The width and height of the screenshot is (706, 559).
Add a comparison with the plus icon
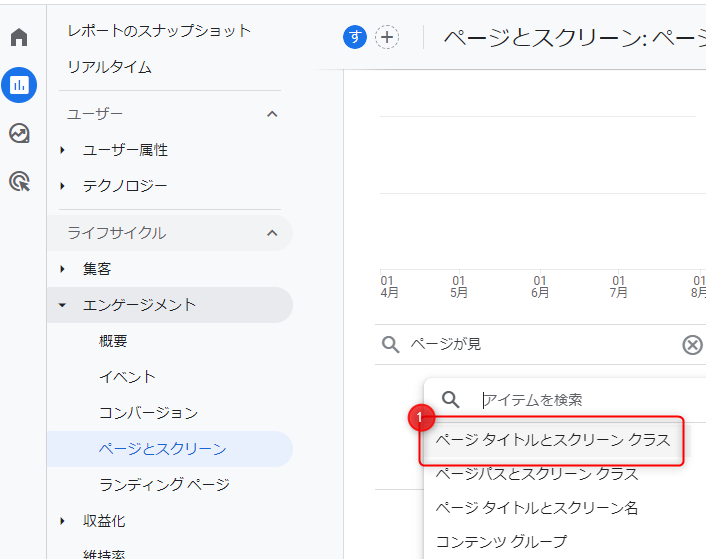[387, 37]
